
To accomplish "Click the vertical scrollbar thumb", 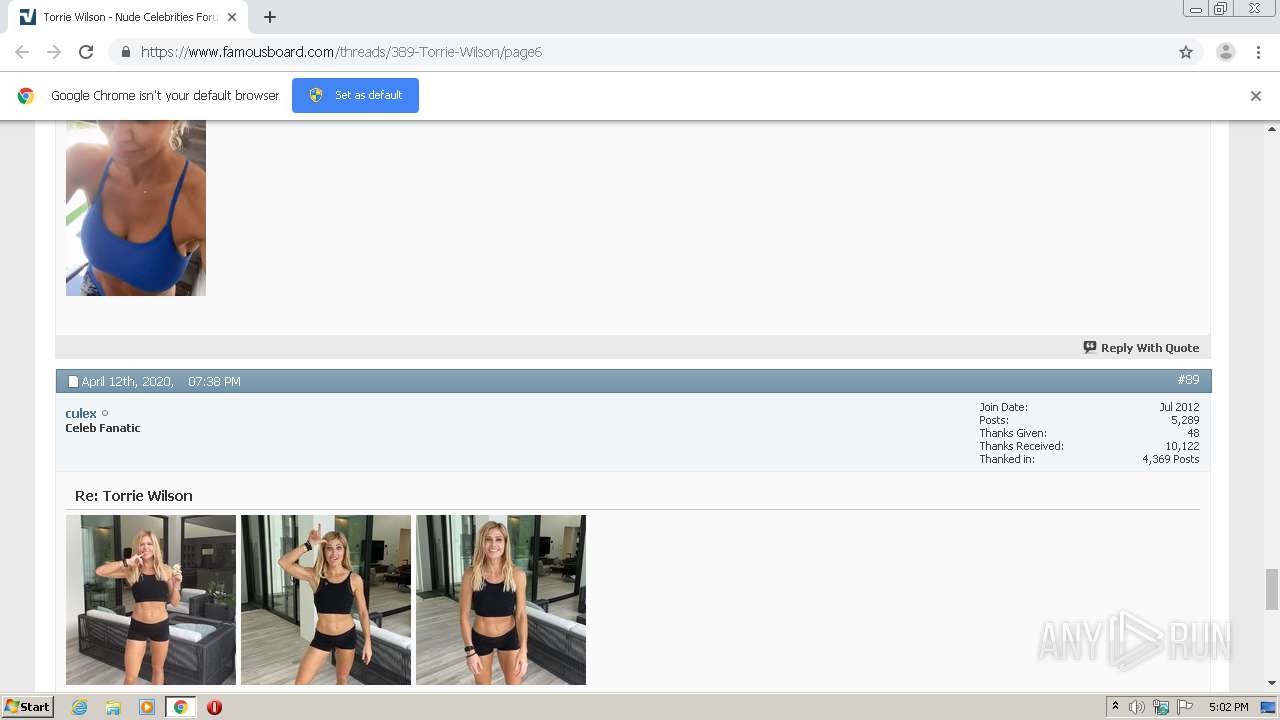I will point(1272,589).
